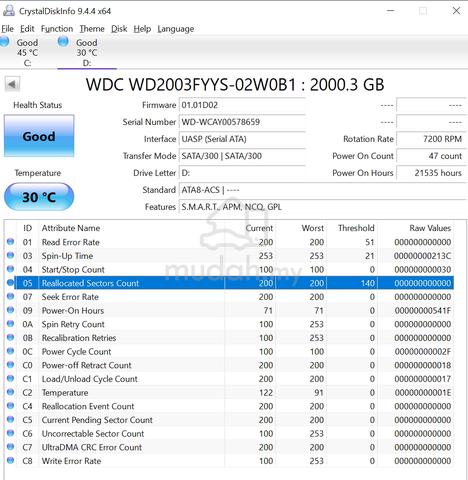Open the Language menu
Viewport: 468px width, 480px height.
coord(176,29)
